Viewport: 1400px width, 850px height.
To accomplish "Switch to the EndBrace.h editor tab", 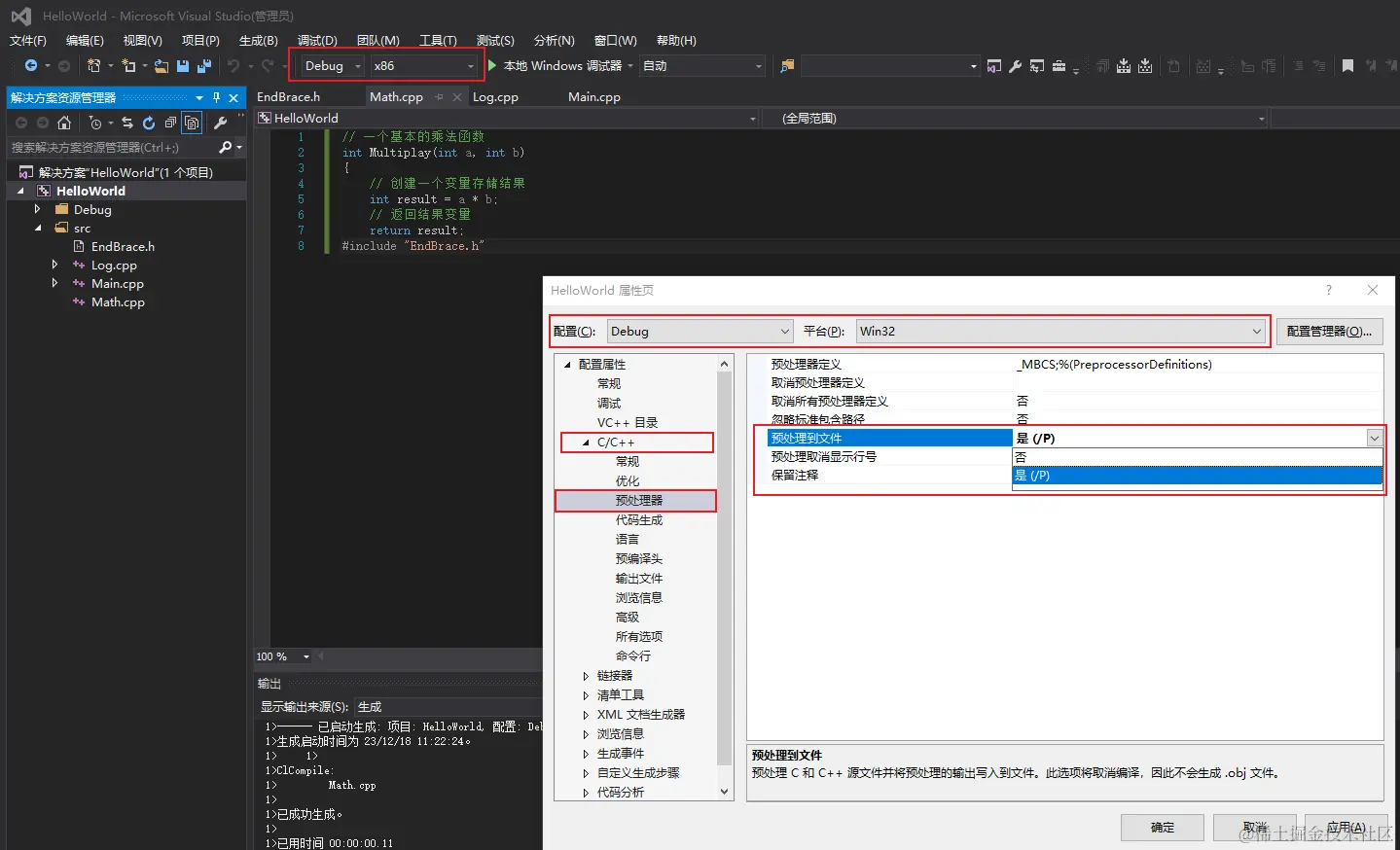I will tap(288, 97).
